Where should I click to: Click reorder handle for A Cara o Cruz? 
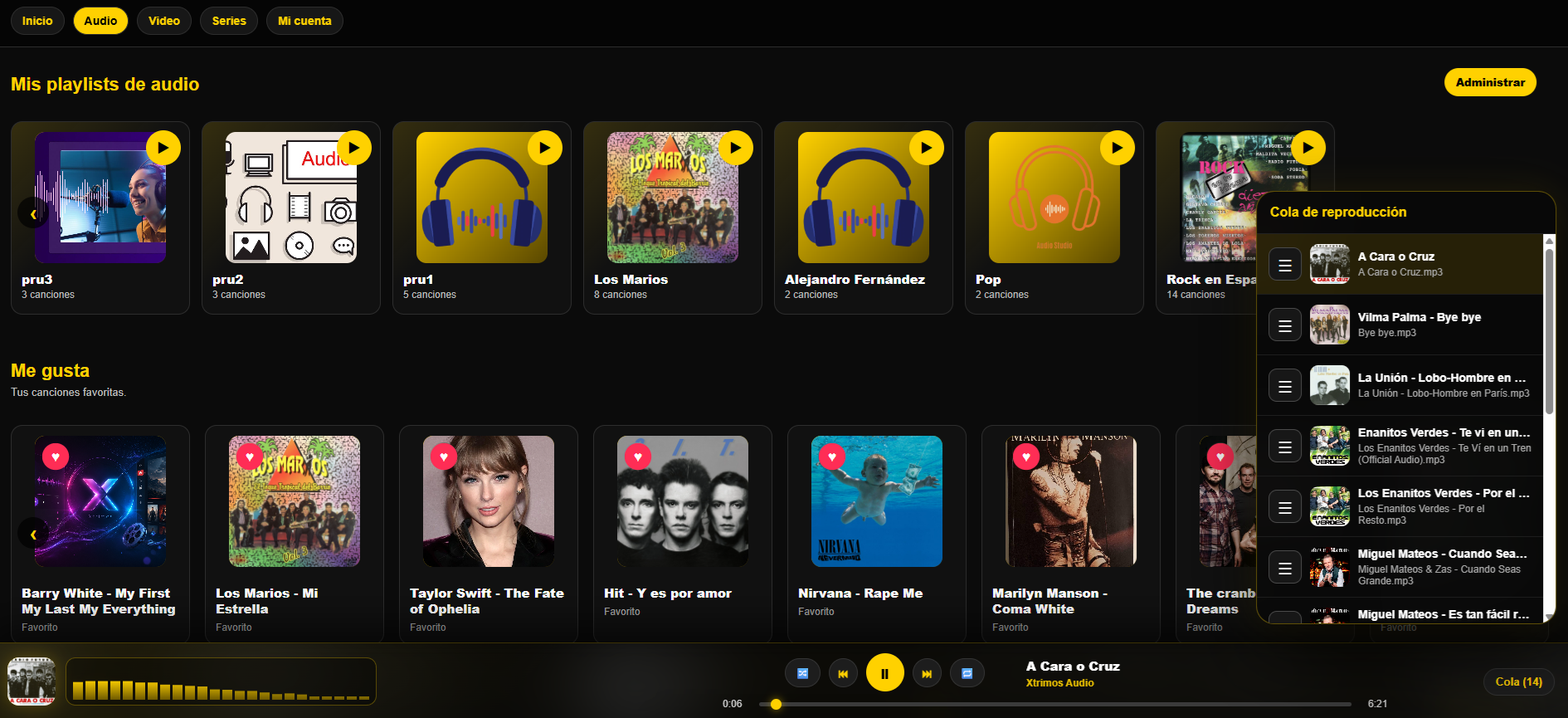click(1284, 265)
